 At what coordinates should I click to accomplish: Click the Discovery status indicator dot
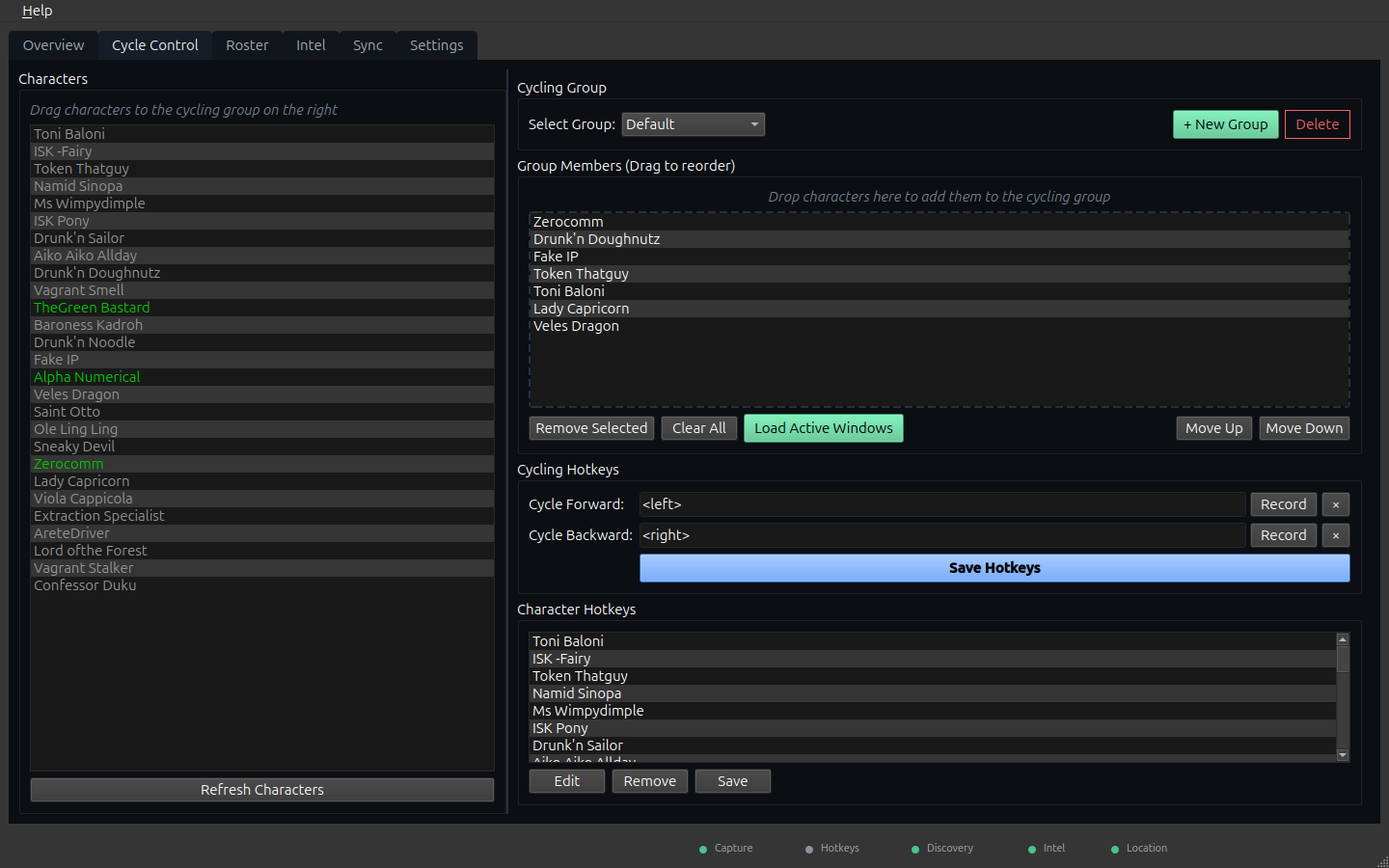coord(915,850)
